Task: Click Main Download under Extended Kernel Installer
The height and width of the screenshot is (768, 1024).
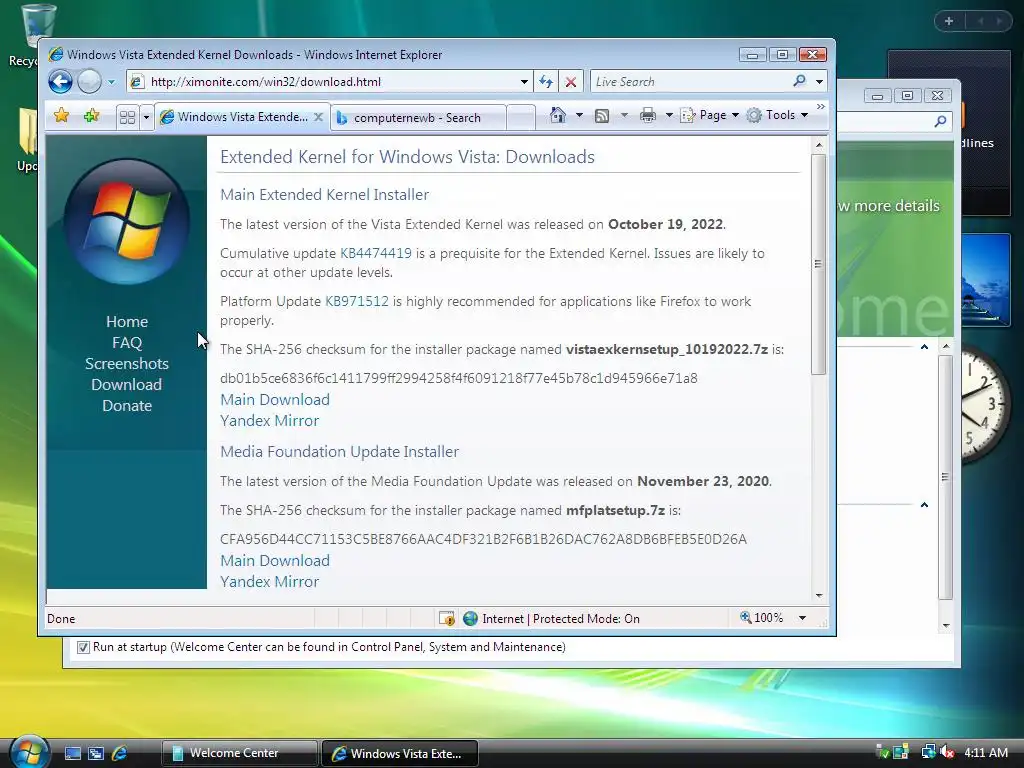Action: (x=275, y=400)
